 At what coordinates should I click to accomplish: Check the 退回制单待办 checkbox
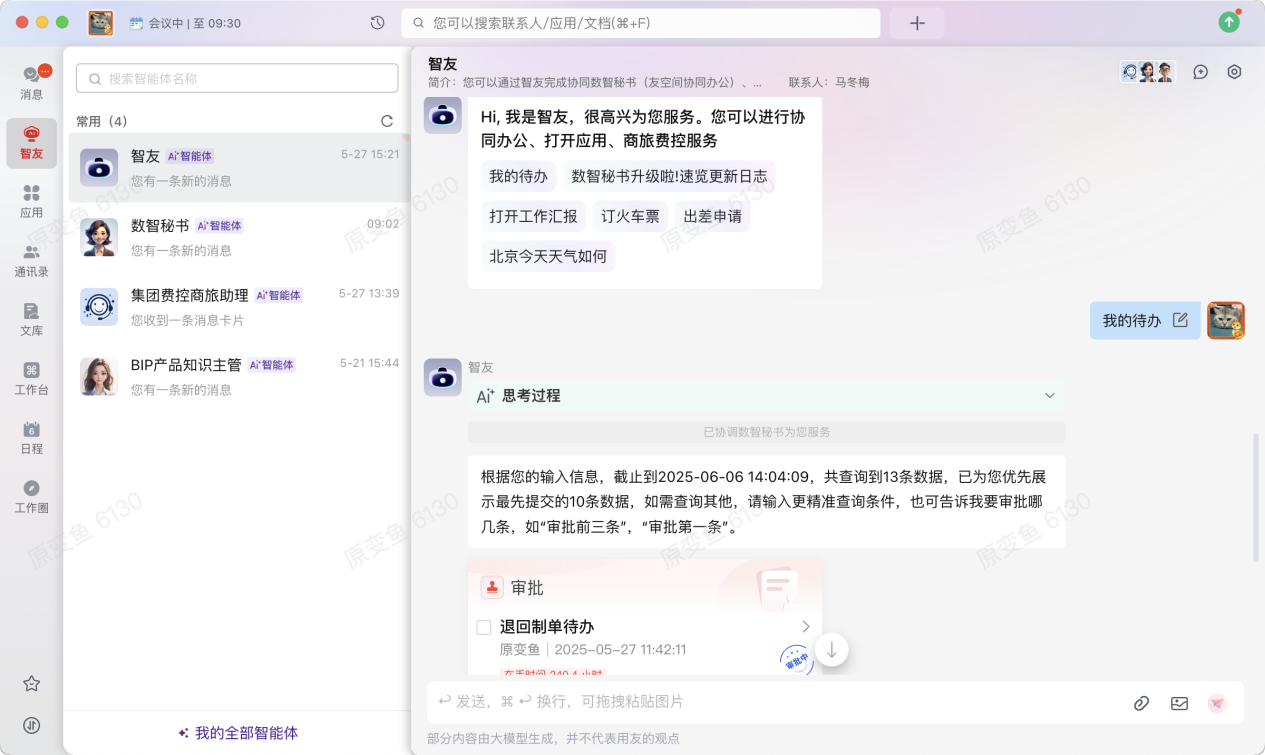[484, 627]
